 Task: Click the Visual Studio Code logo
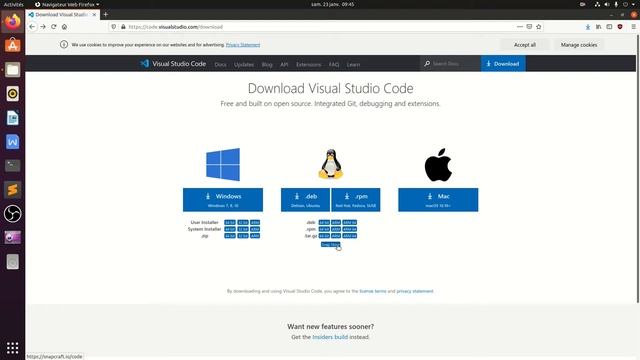click(x=173, y=64)
